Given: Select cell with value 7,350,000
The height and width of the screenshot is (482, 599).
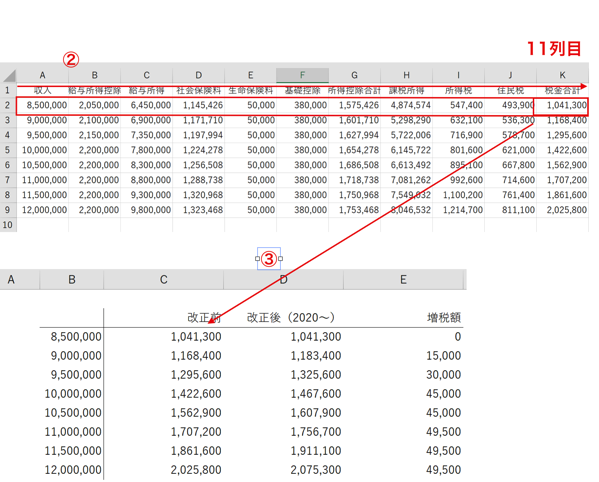Looking at the screenshot, I should 146,135.
